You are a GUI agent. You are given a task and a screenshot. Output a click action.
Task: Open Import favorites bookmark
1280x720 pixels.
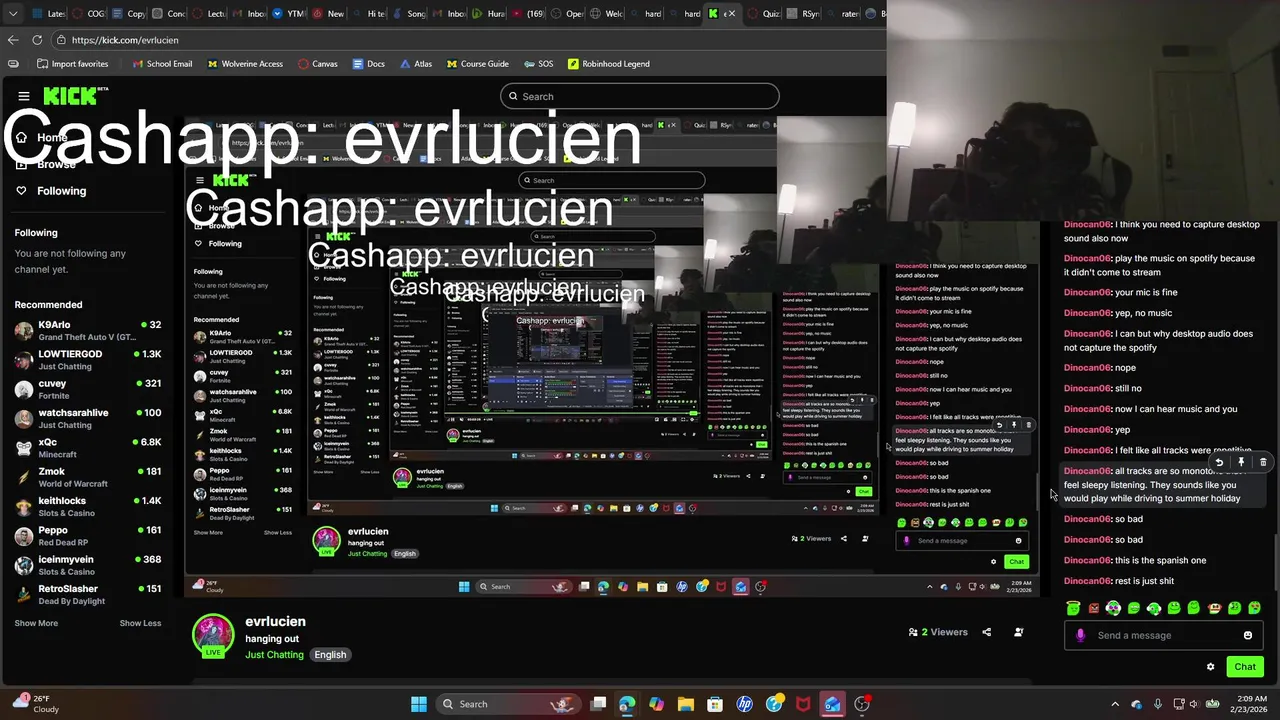tap(72, 64)
